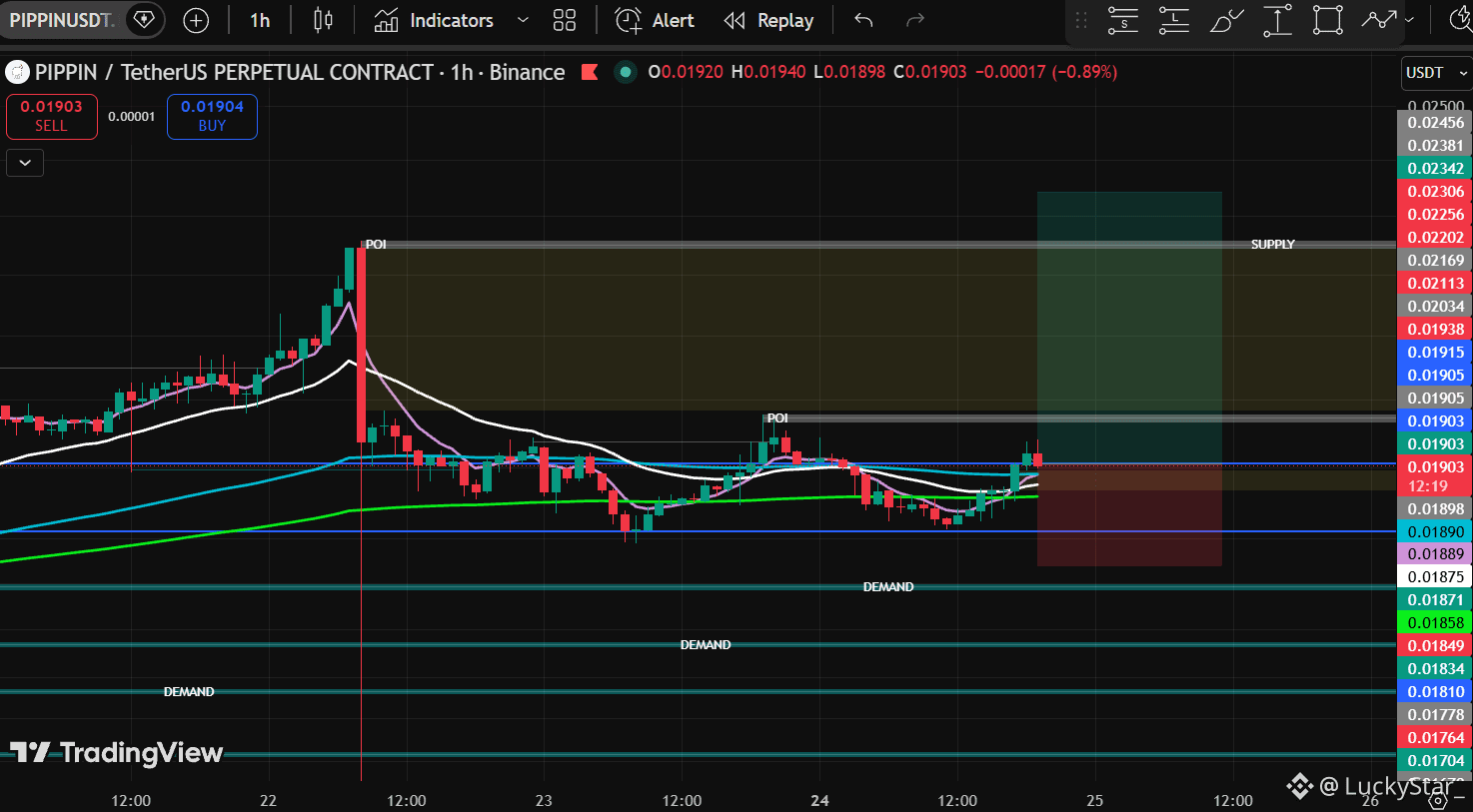Click the bright green 0.01858 price label
Viewport: 1473px width, 812px height.
point(1435,623)
